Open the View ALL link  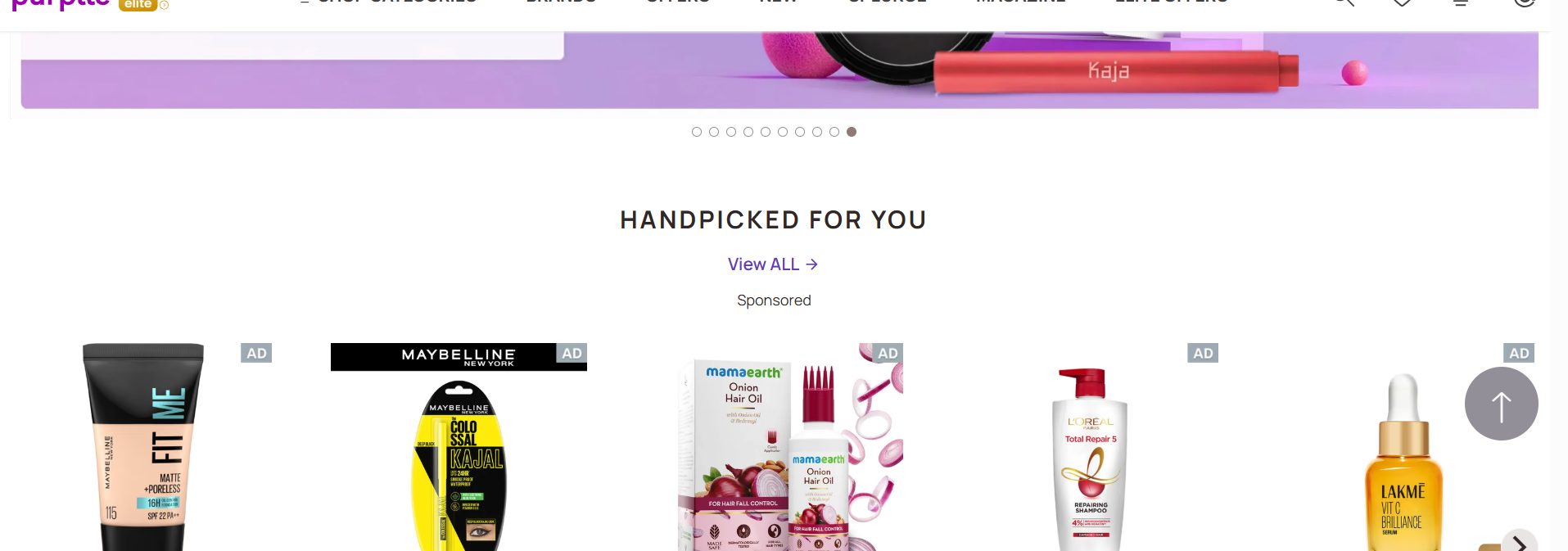click(x=773, y=264)
